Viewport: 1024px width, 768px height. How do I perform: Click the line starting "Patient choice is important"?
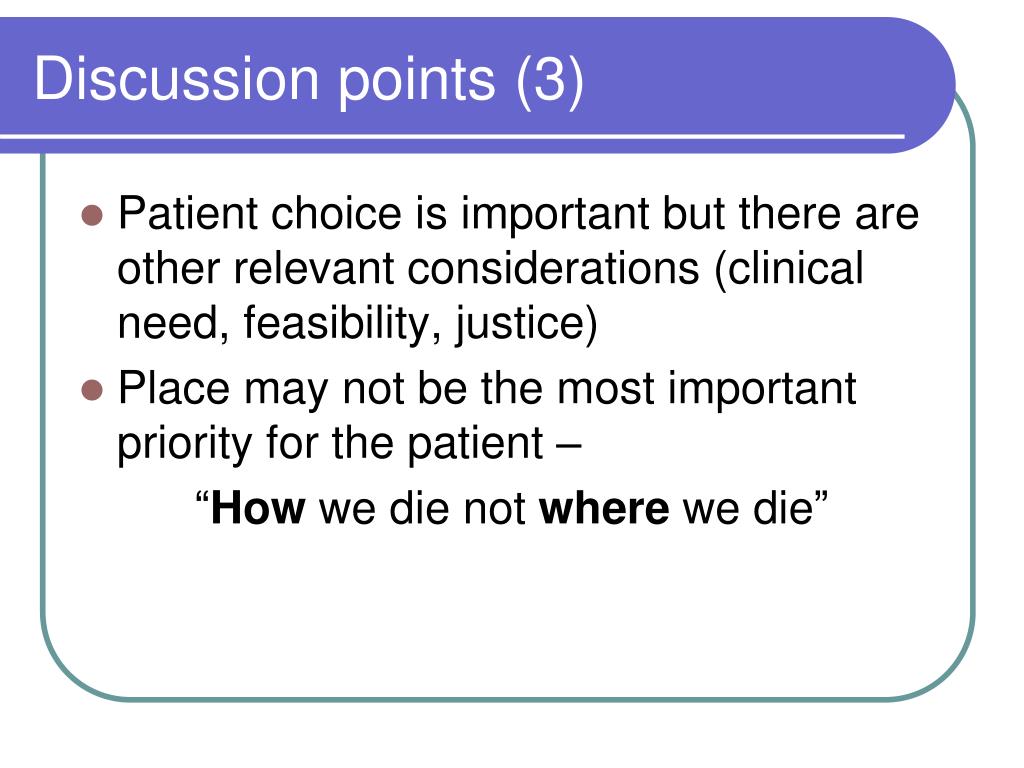click(518, 214)
